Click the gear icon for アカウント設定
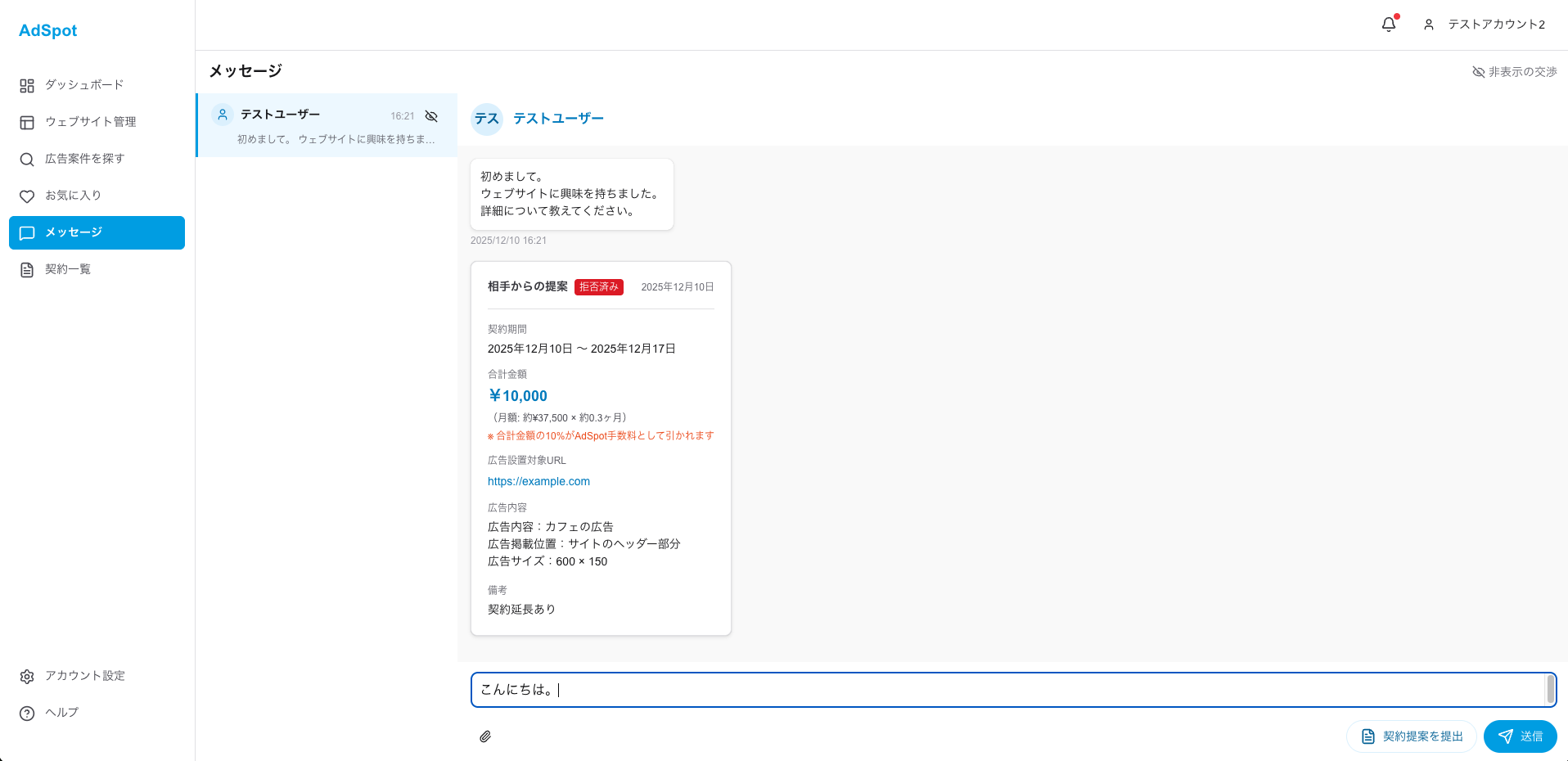 click(x=27, y=677)
